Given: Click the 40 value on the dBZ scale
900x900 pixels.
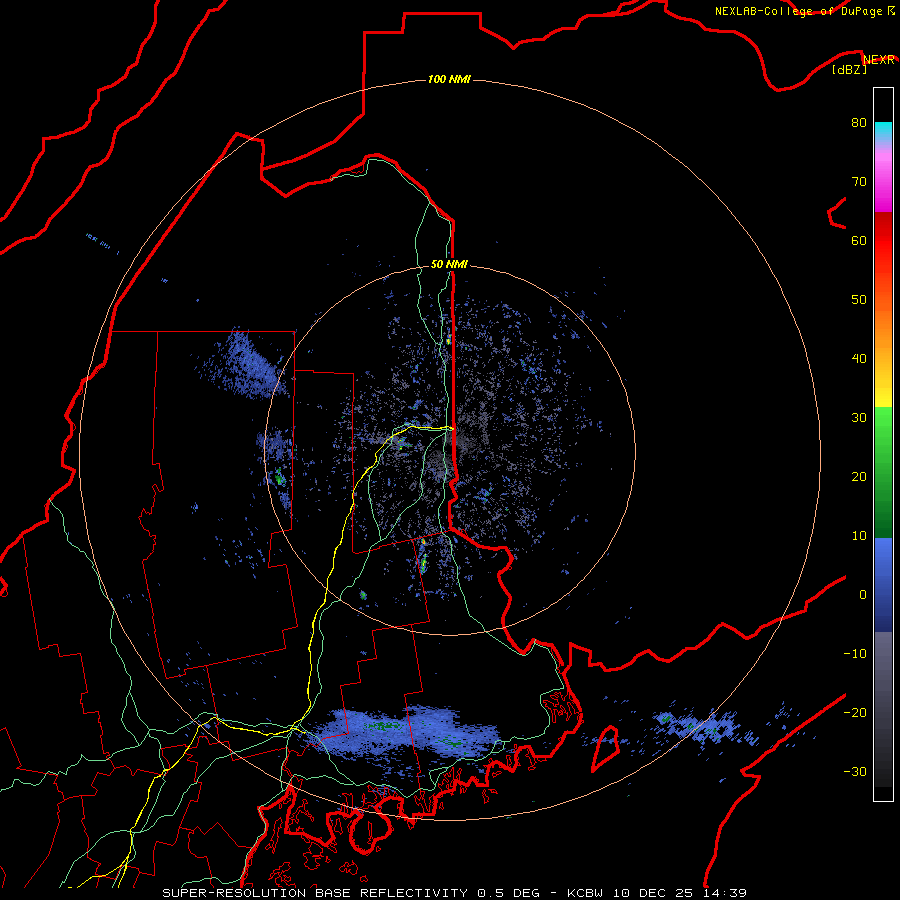Looking at the screenshot, I should [x=859, y=359].
